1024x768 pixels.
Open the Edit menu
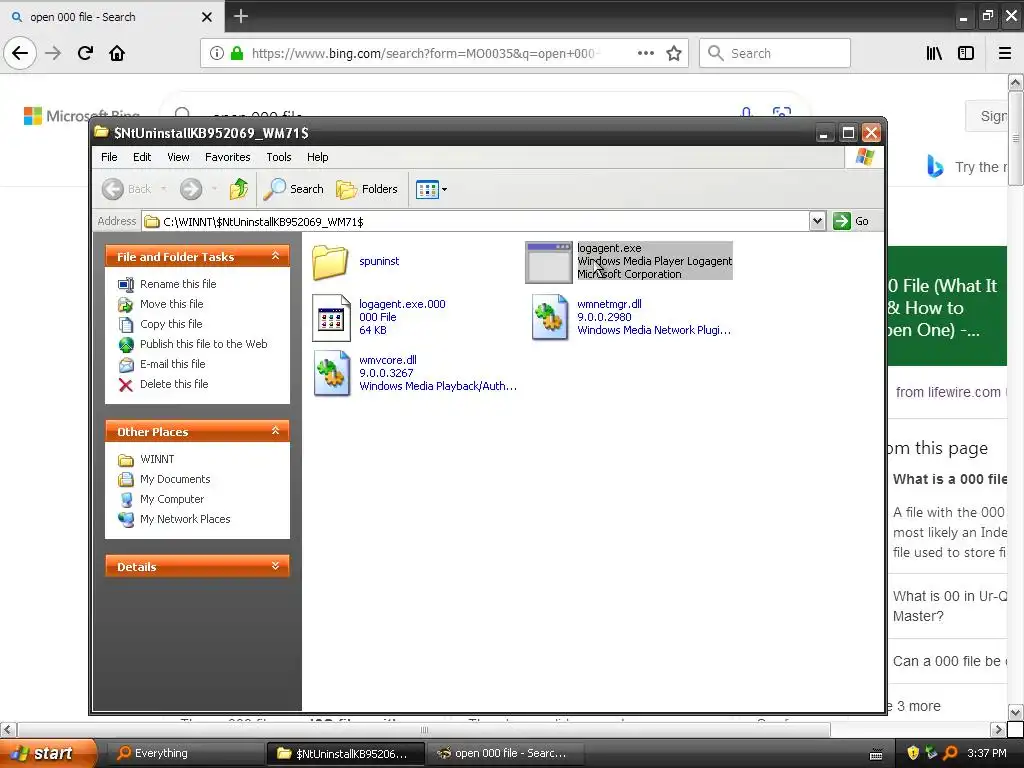pyautogui.click(x=142, y=157)
